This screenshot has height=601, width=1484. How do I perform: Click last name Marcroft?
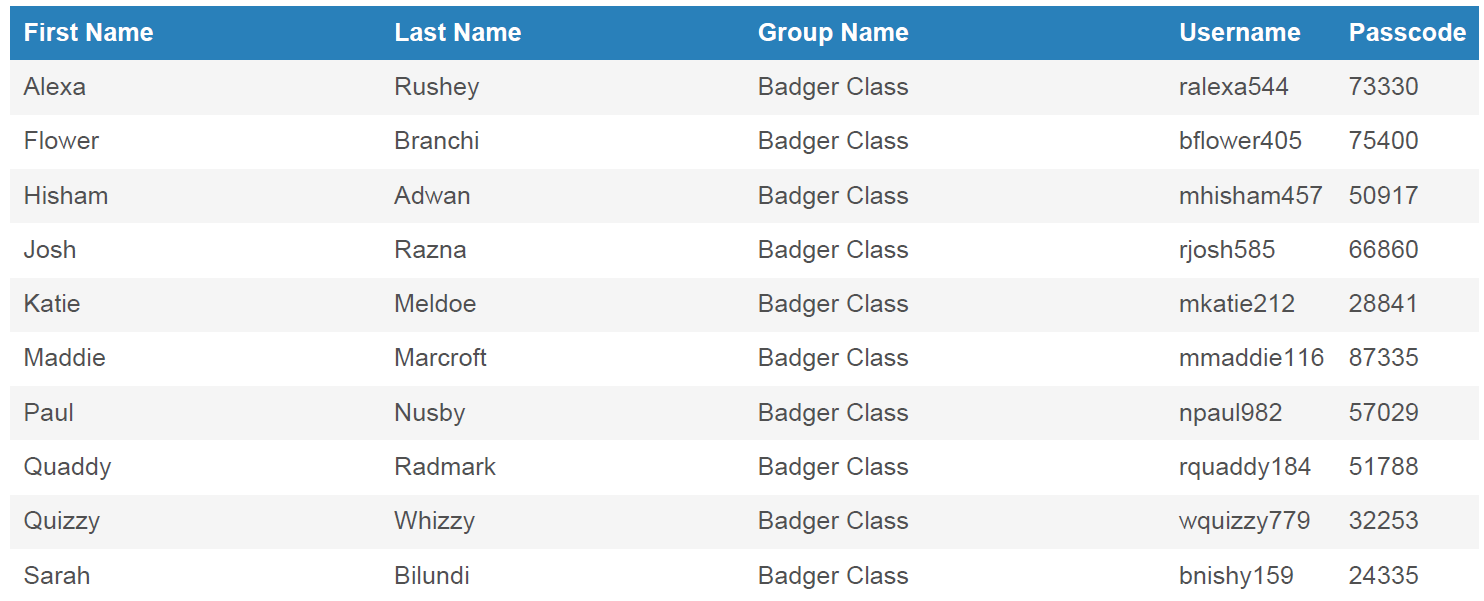click(x=440, y=358)
